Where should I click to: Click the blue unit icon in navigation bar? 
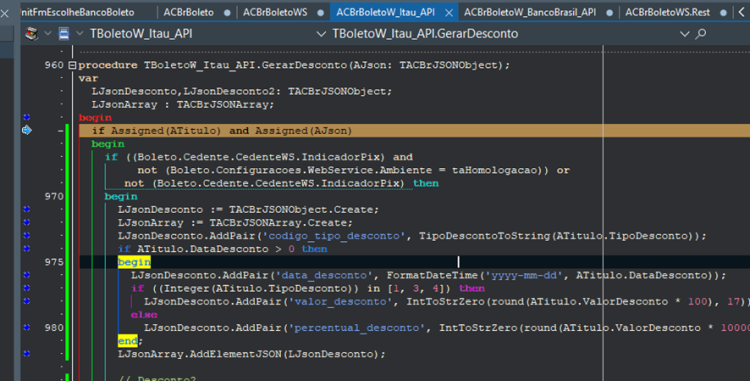(64, 34)
